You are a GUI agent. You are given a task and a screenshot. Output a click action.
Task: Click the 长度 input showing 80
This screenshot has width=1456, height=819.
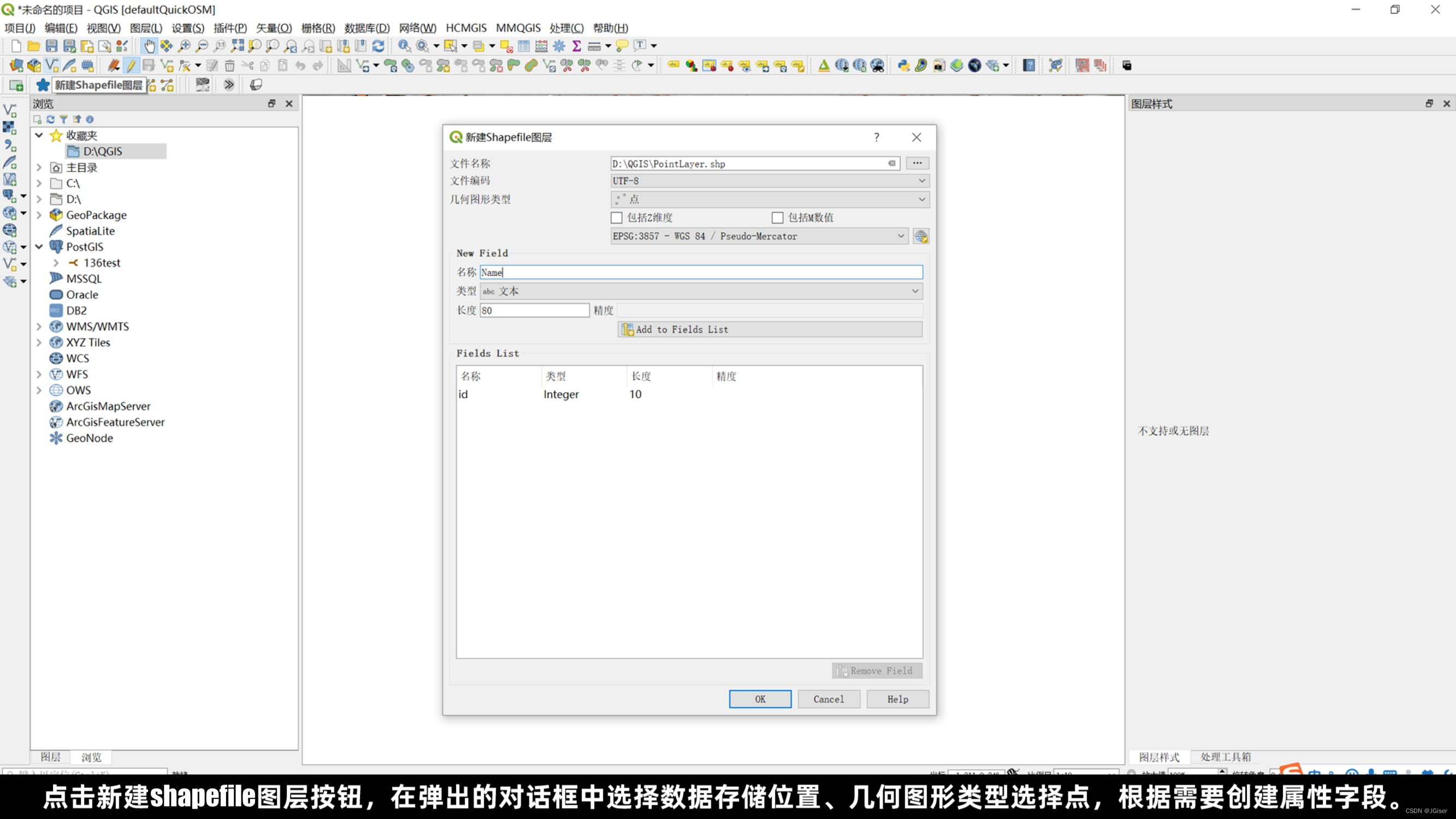pos(534,310)
